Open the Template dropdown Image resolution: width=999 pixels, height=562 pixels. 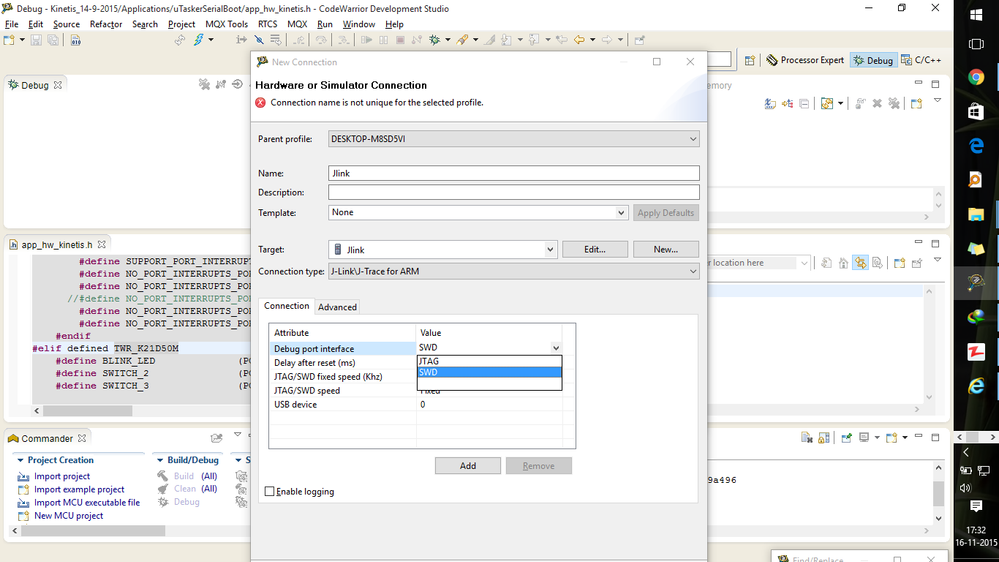[x=621, y=213]
